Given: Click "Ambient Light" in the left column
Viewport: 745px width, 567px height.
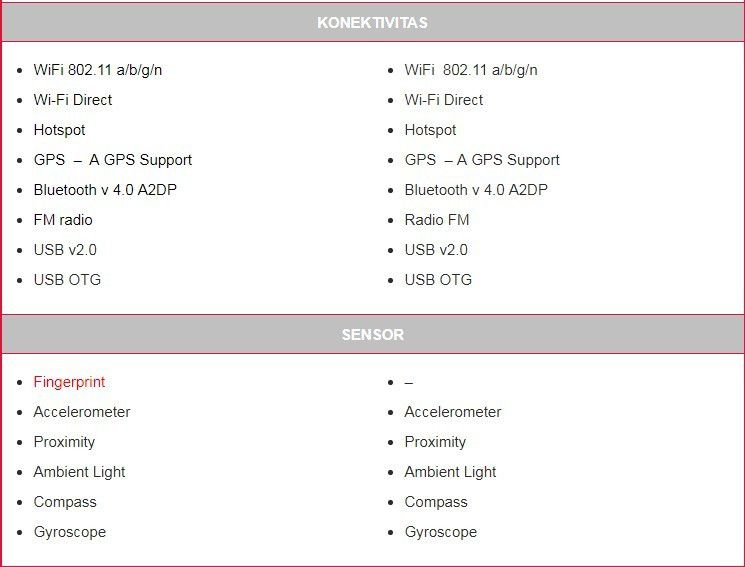Looking at the screenshot, I should (79, 472).
